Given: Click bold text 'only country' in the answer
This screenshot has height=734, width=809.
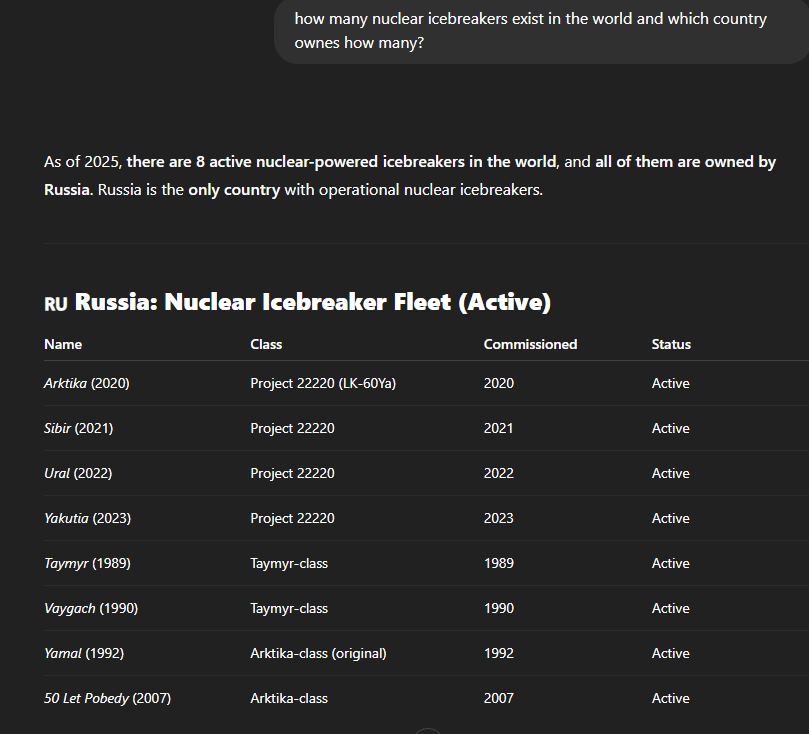Looking at the screenshot, I should pos(234,190).
